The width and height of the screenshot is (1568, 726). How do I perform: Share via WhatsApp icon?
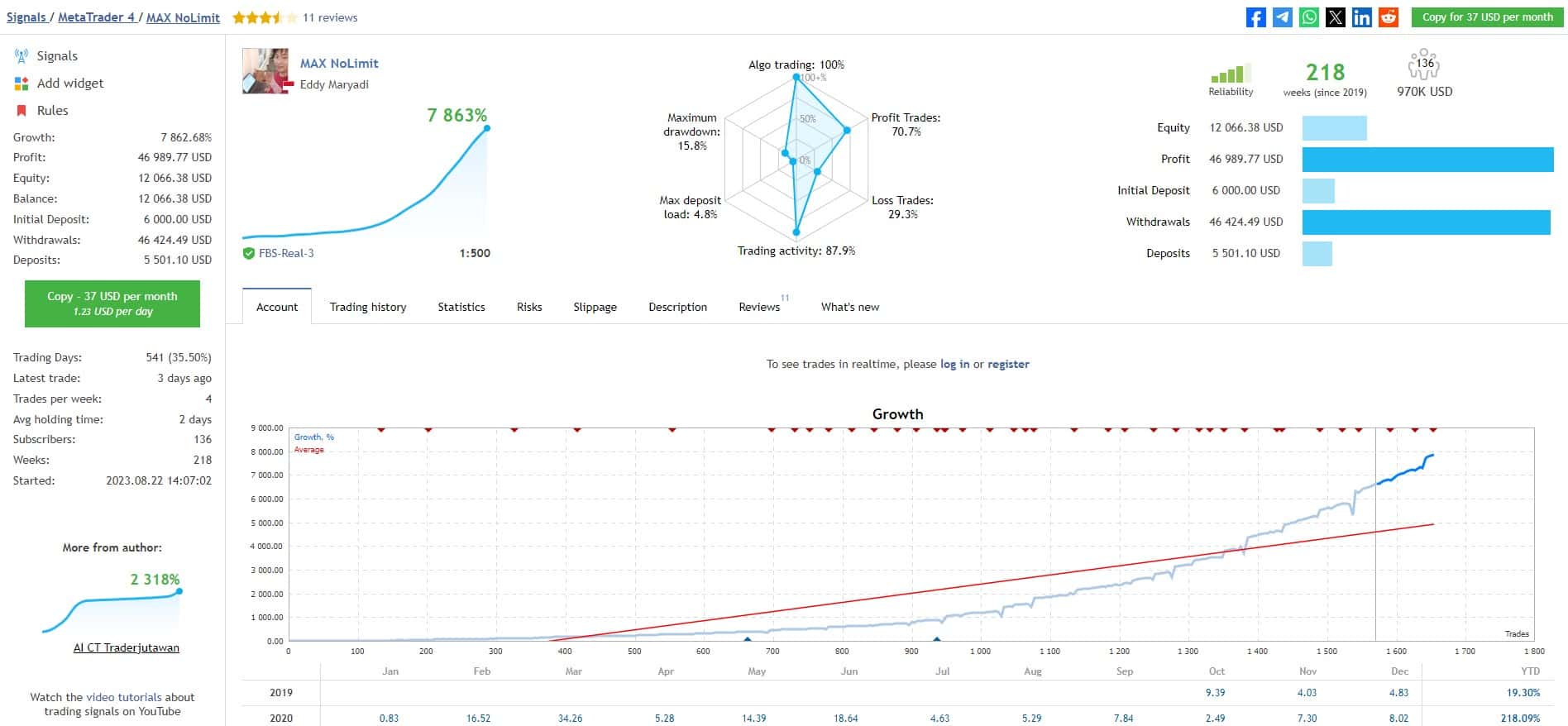(1308, 17)
